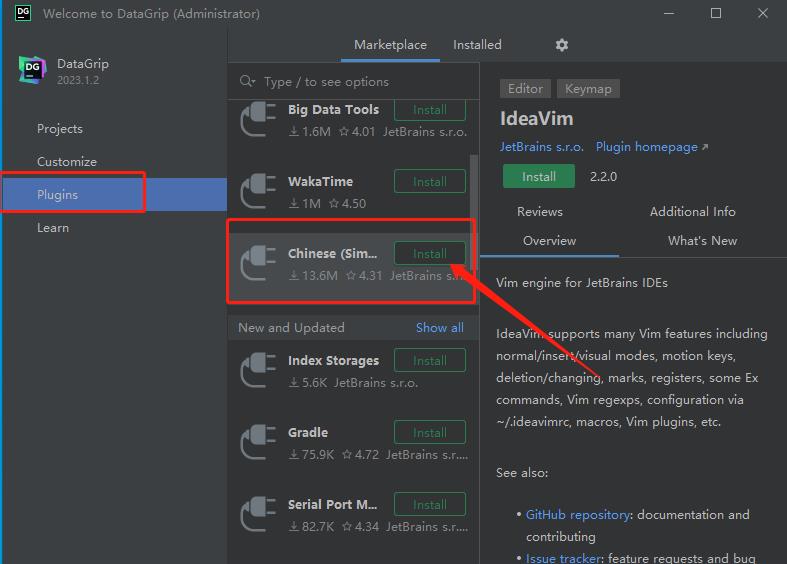787x564 pixels.
Task: Click the 13.6M downloads count
Action: (314, 275)
